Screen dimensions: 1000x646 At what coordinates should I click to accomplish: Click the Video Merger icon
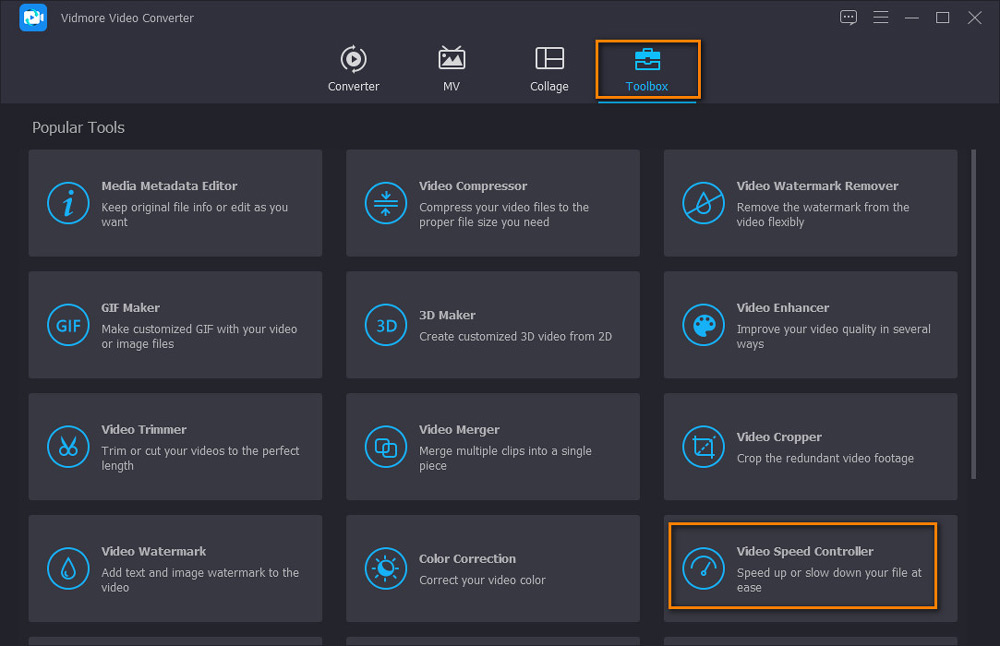pyautogui.click(x=386, y=447)
